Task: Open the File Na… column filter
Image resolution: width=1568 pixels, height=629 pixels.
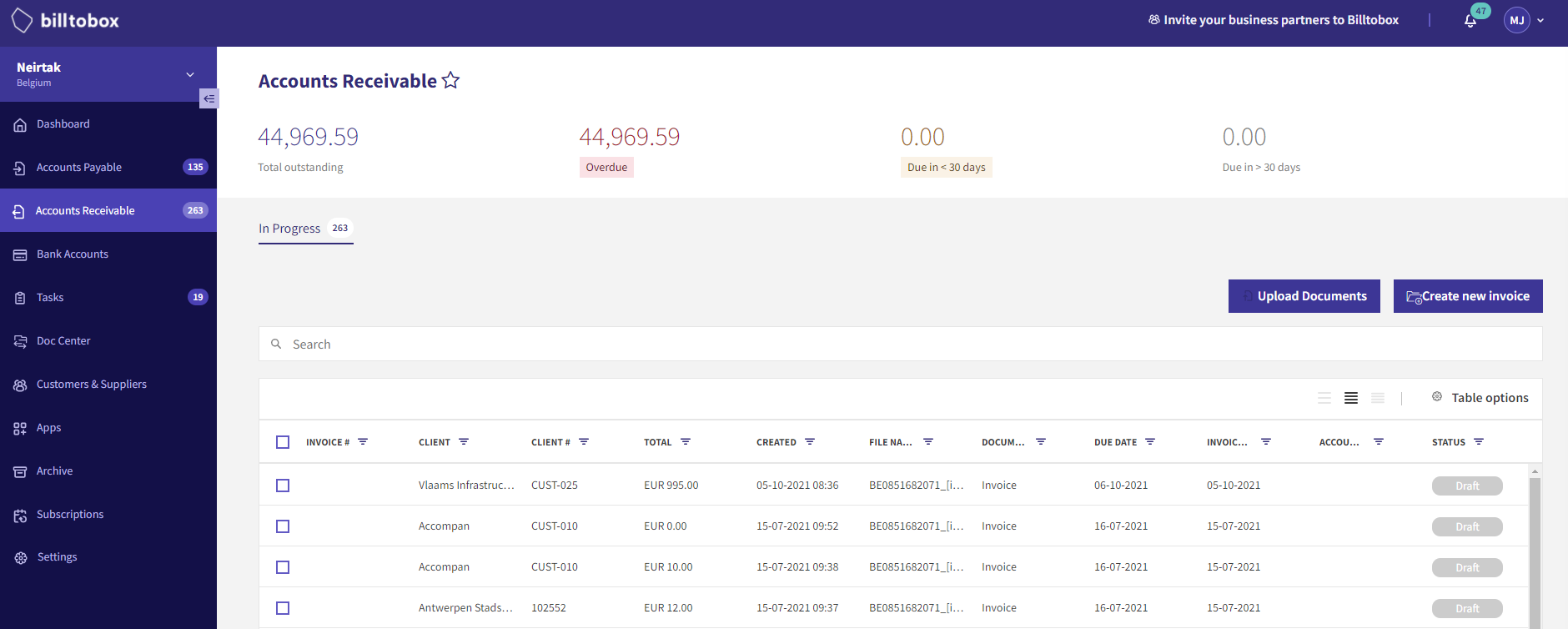Action: (x=928, y=442)
